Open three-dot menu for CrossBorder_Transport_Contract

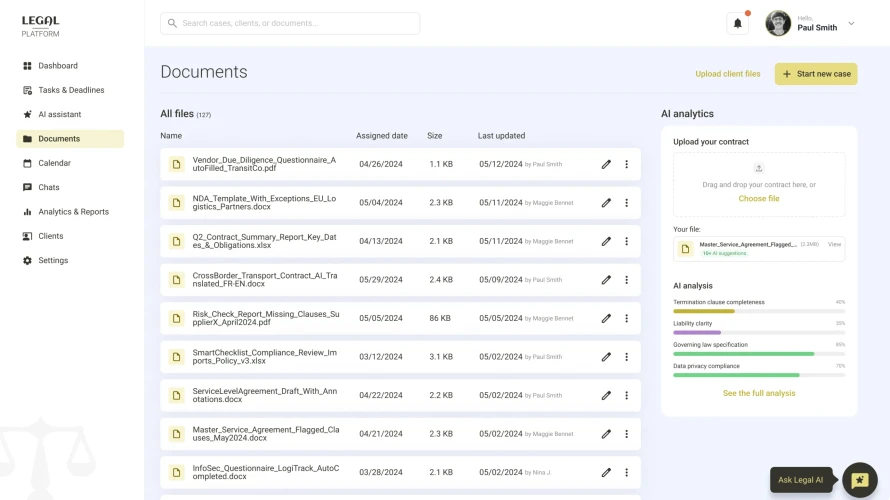point(627,280)
